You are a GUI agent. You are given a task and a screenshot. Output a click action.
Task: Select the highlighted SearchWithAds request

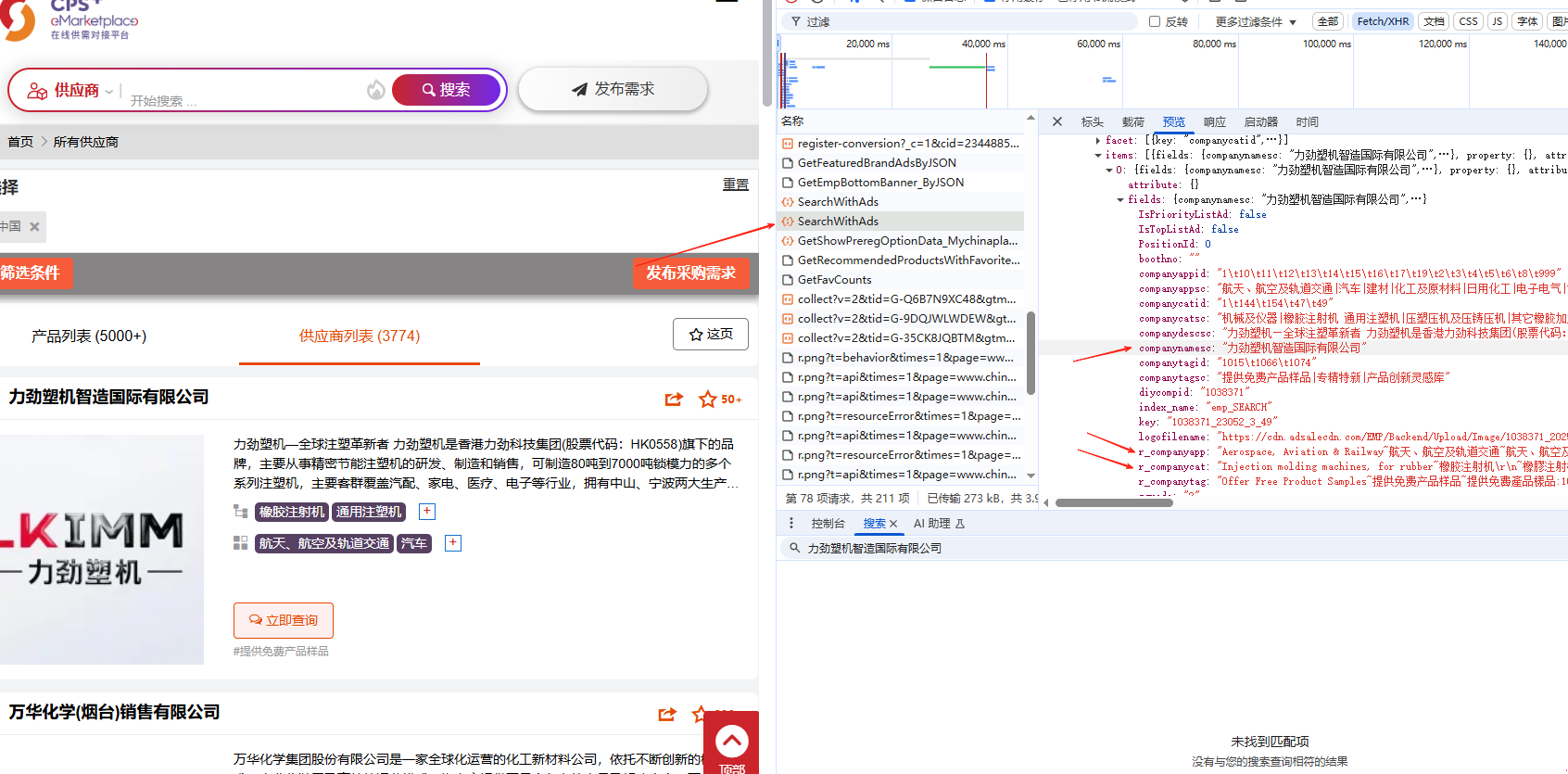click(x=901, y=222)
